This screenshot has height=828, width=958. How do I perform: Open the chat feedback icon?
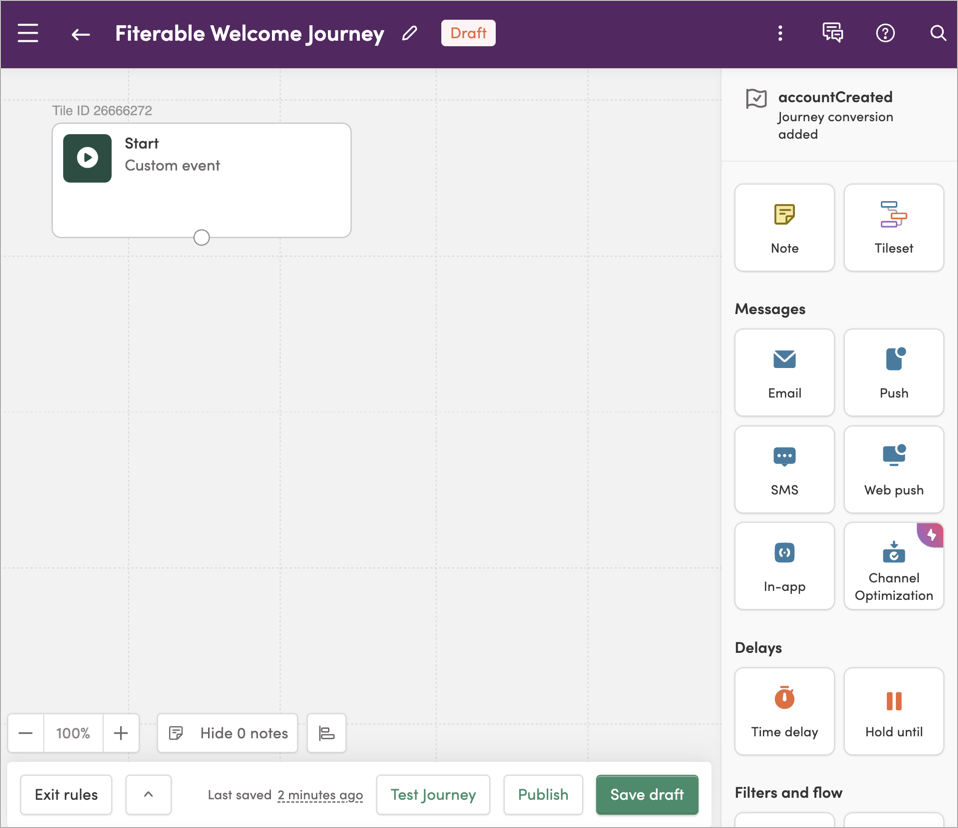tap(832, 33)
